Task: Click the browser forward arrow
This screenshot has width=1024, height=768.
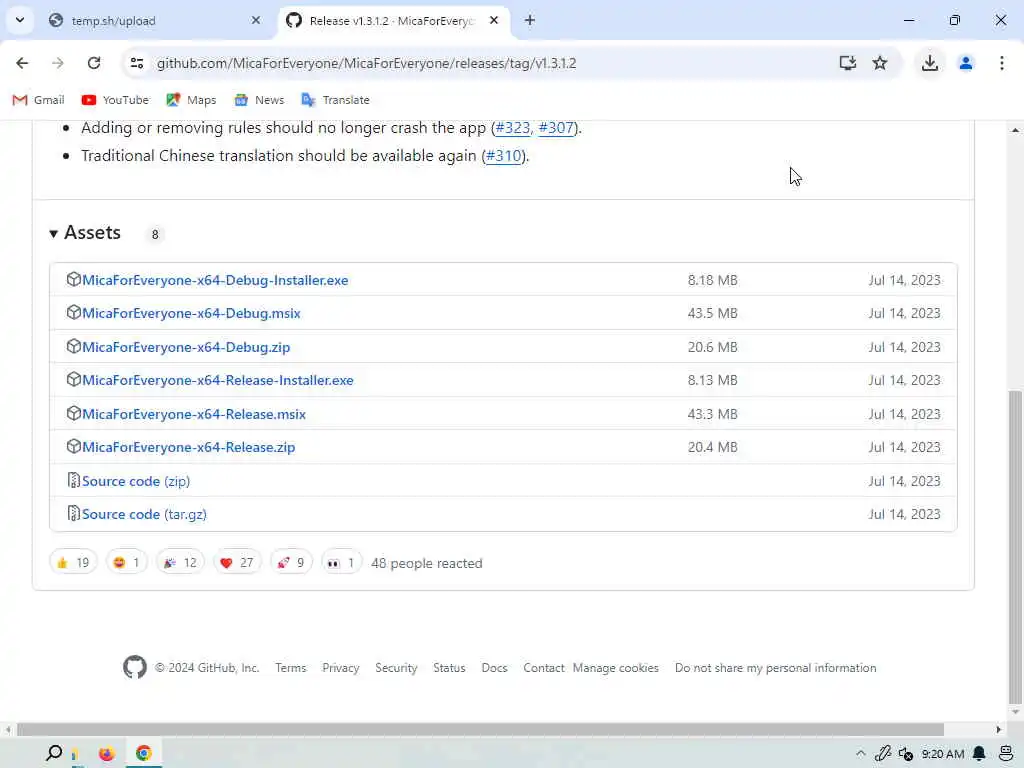Action: (57, 63)
